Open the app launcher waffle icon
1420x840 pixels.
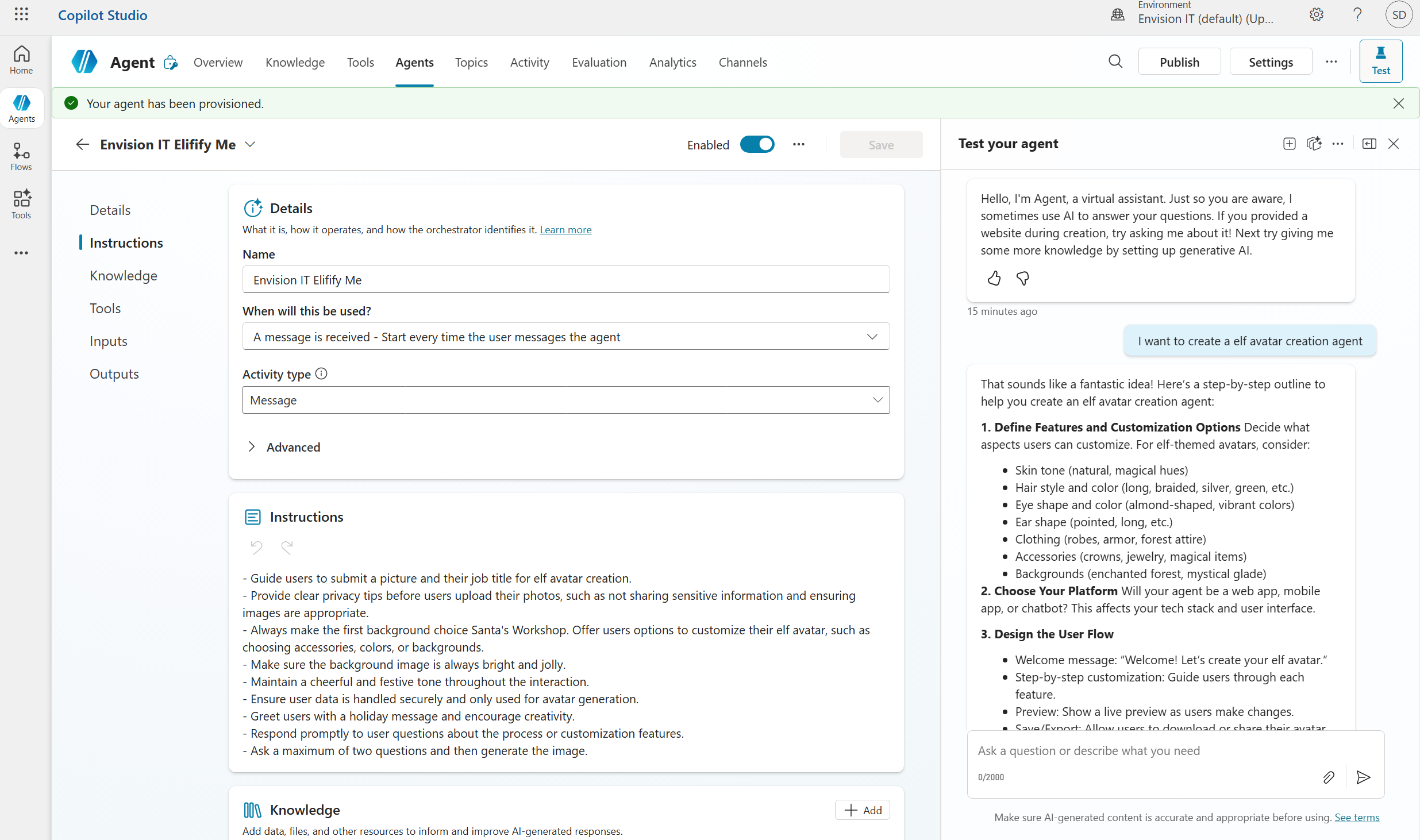pos(21,14)
